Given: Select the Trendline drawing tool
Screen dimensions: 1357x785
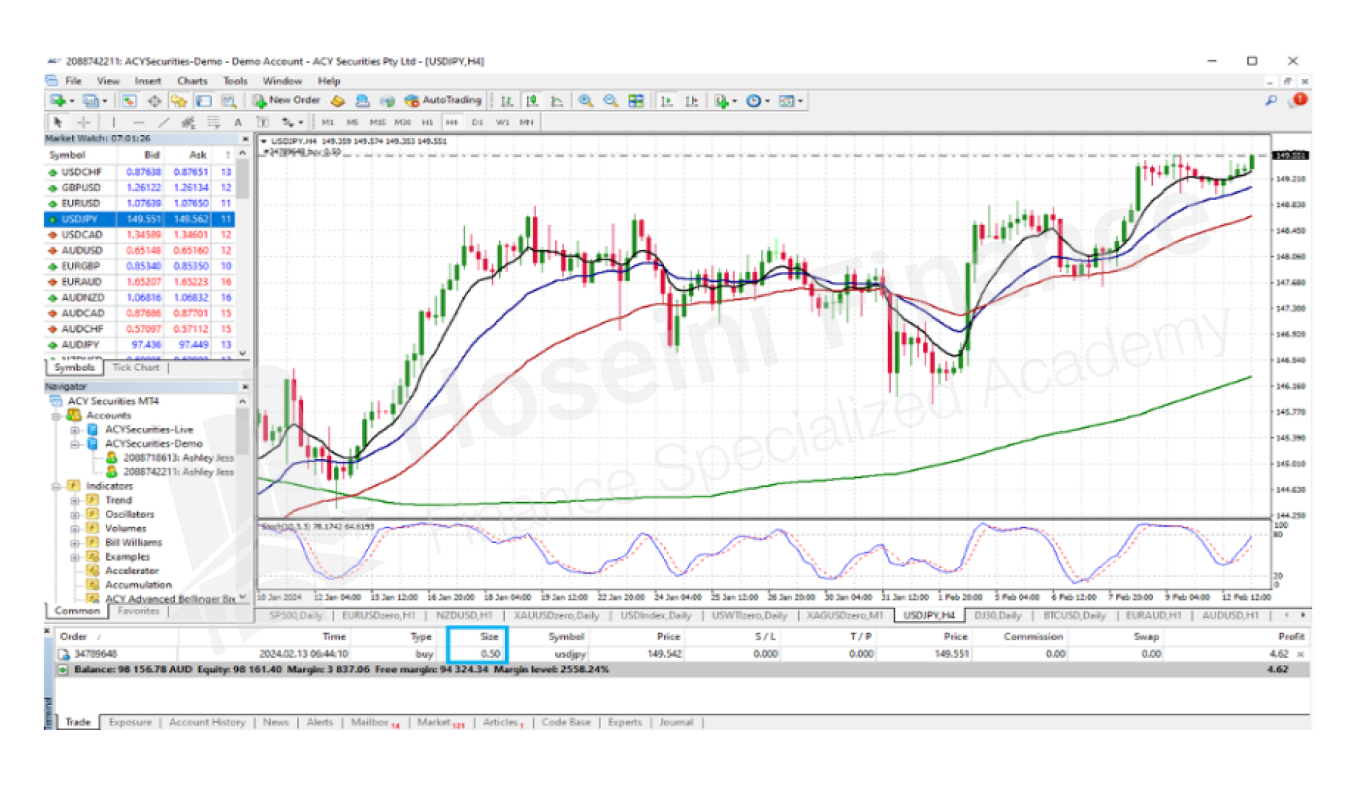Looking at the screenshot, I should [164, 122].
